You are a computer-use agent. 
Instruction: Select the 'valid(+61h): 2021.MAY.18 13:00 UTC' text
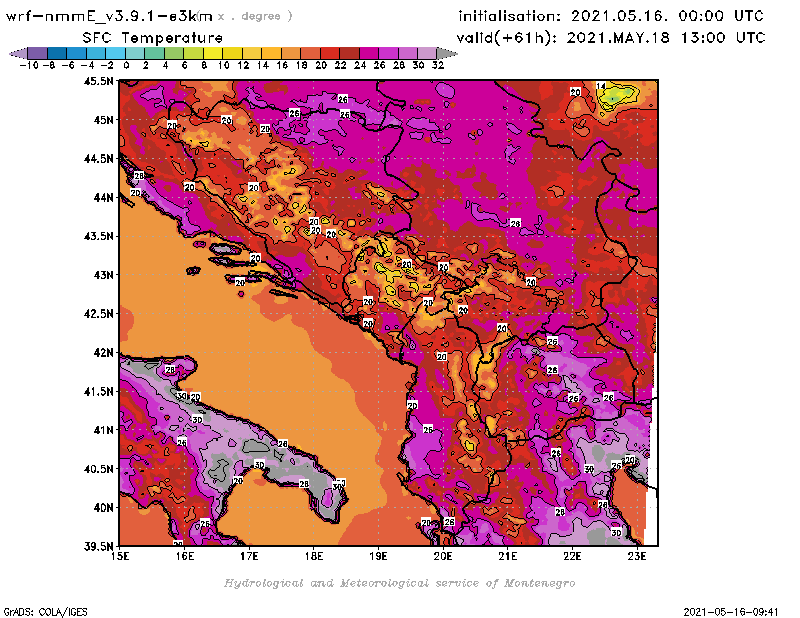pyautogui.click(x=611, y=38)
